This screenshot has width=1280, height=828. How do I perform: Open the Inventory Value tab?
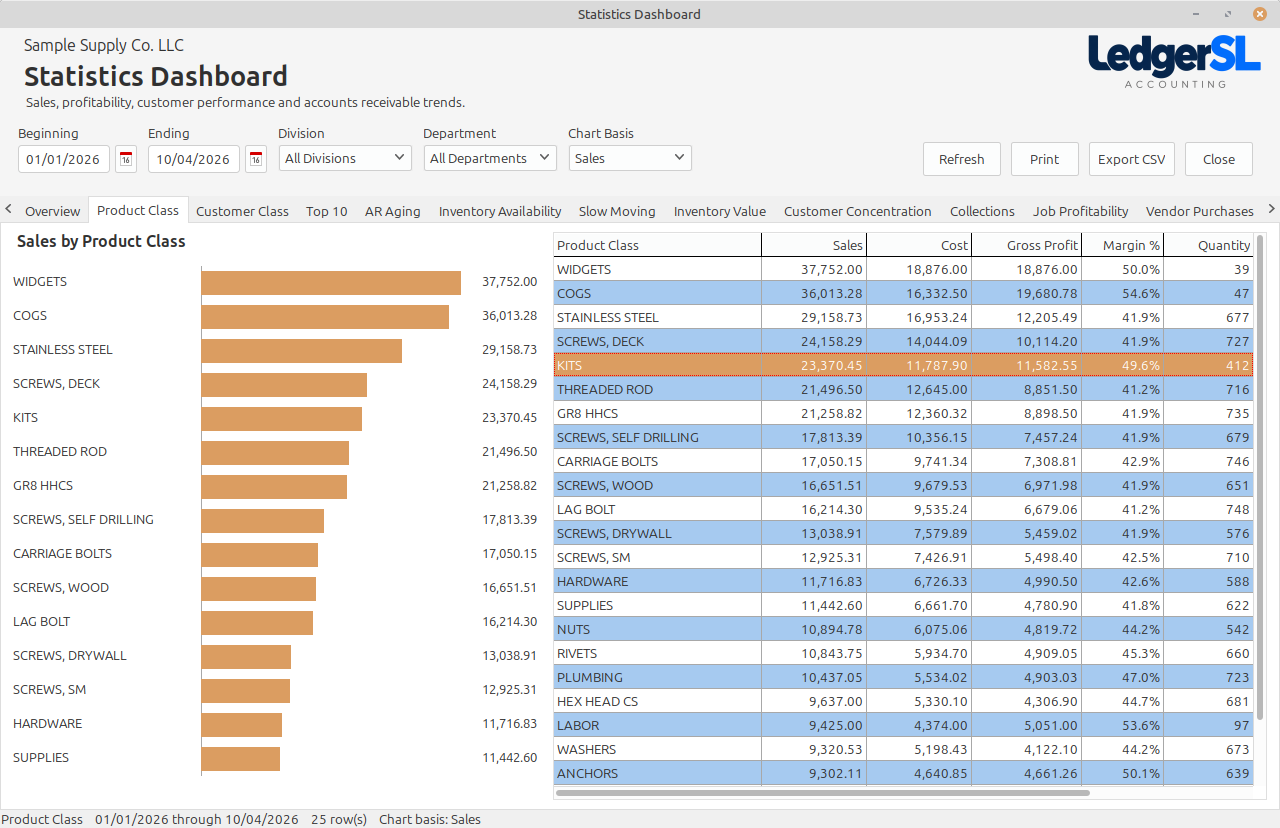(720, 211)
